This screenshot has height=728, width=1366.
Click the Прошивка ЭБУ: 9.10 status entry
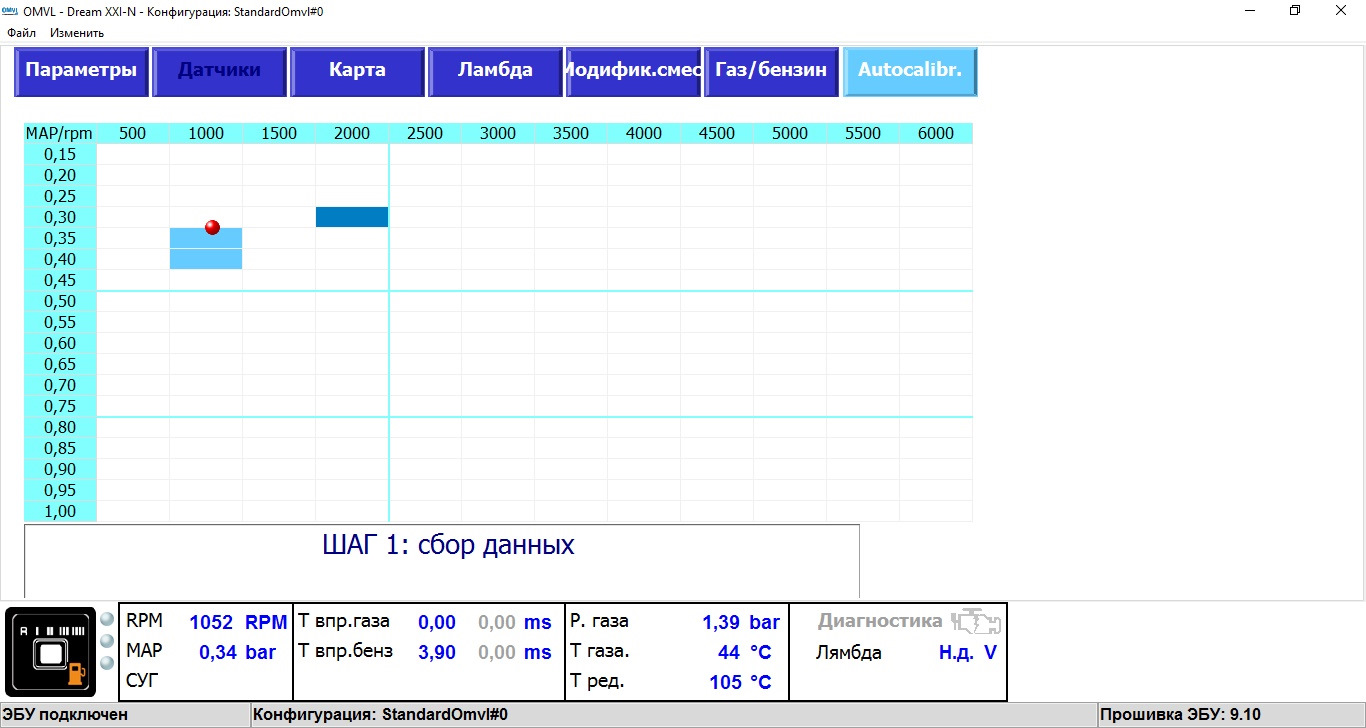[1232, 715]
